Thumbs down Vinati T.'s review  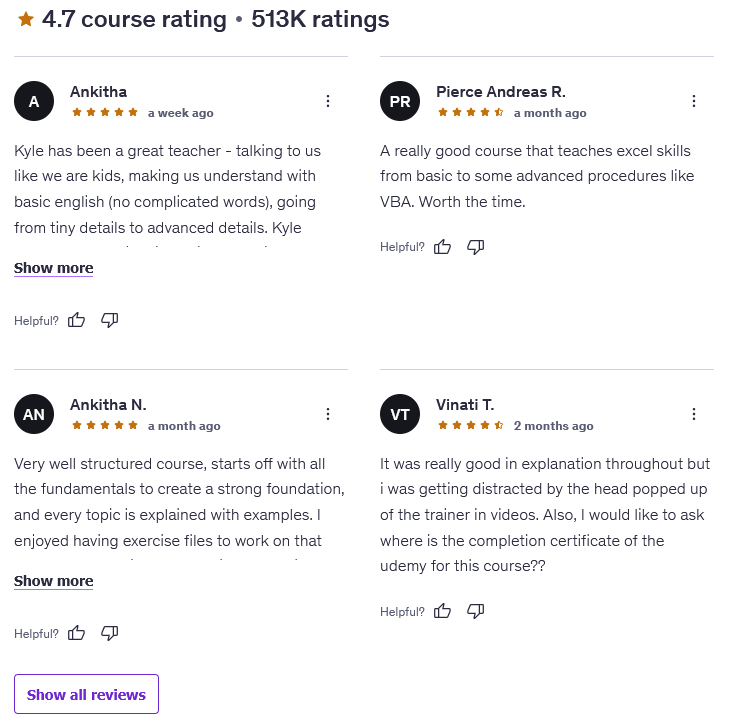[476, 611]
